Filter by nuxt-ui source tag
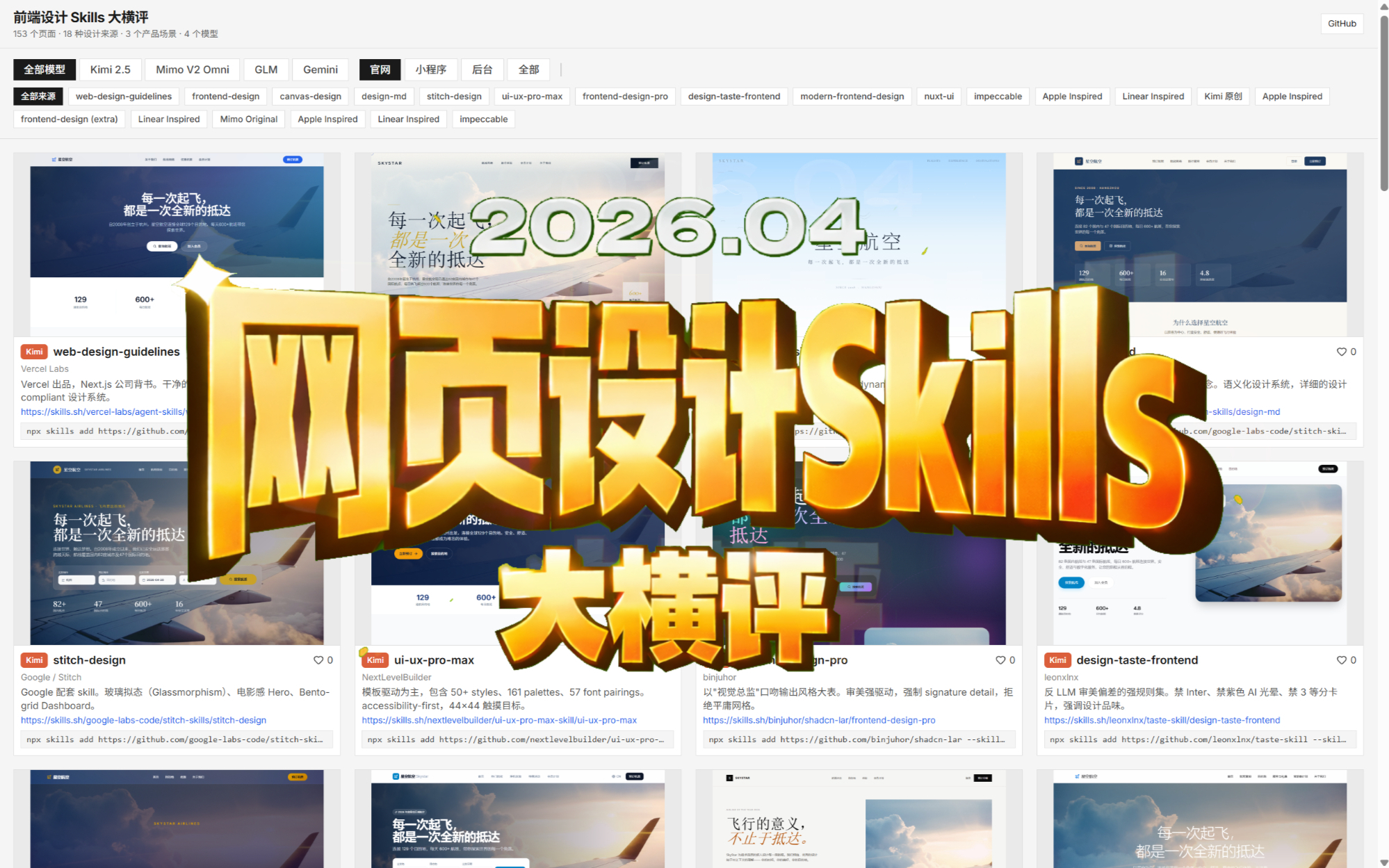The width and height of the screenshot is (1389, 868). [x=939, y=97]
